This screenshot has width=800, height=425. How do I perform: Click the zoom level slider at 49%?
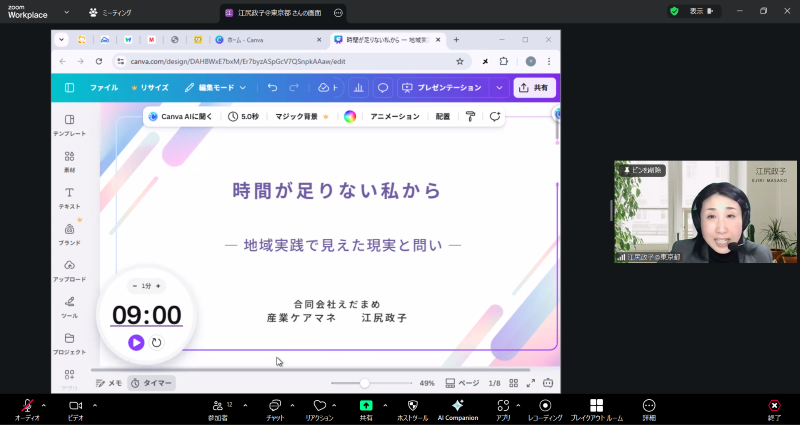coord(365,383)
